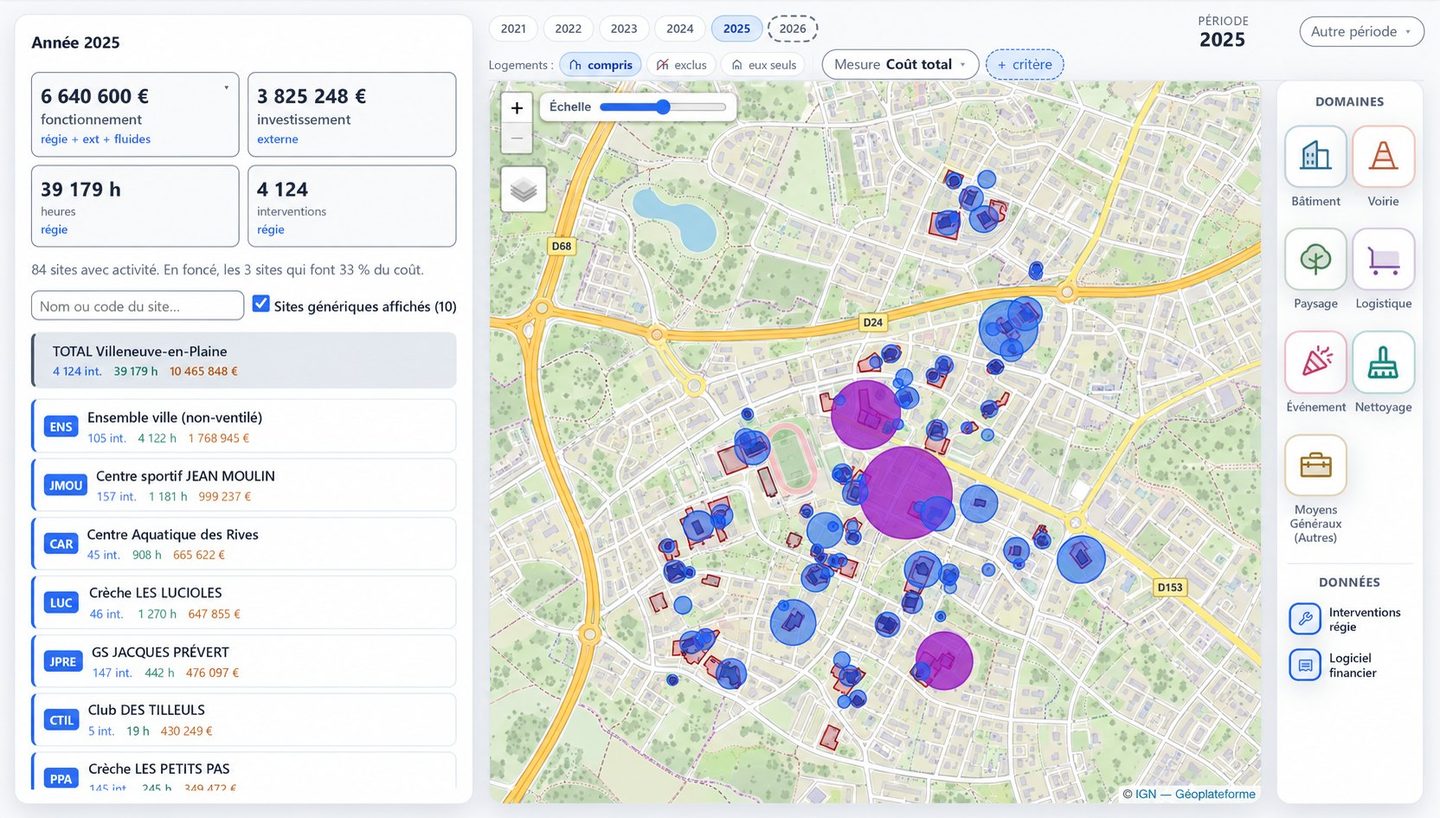Open the map layers icon
Viewport: 1440px width, 818px height.
524,189
